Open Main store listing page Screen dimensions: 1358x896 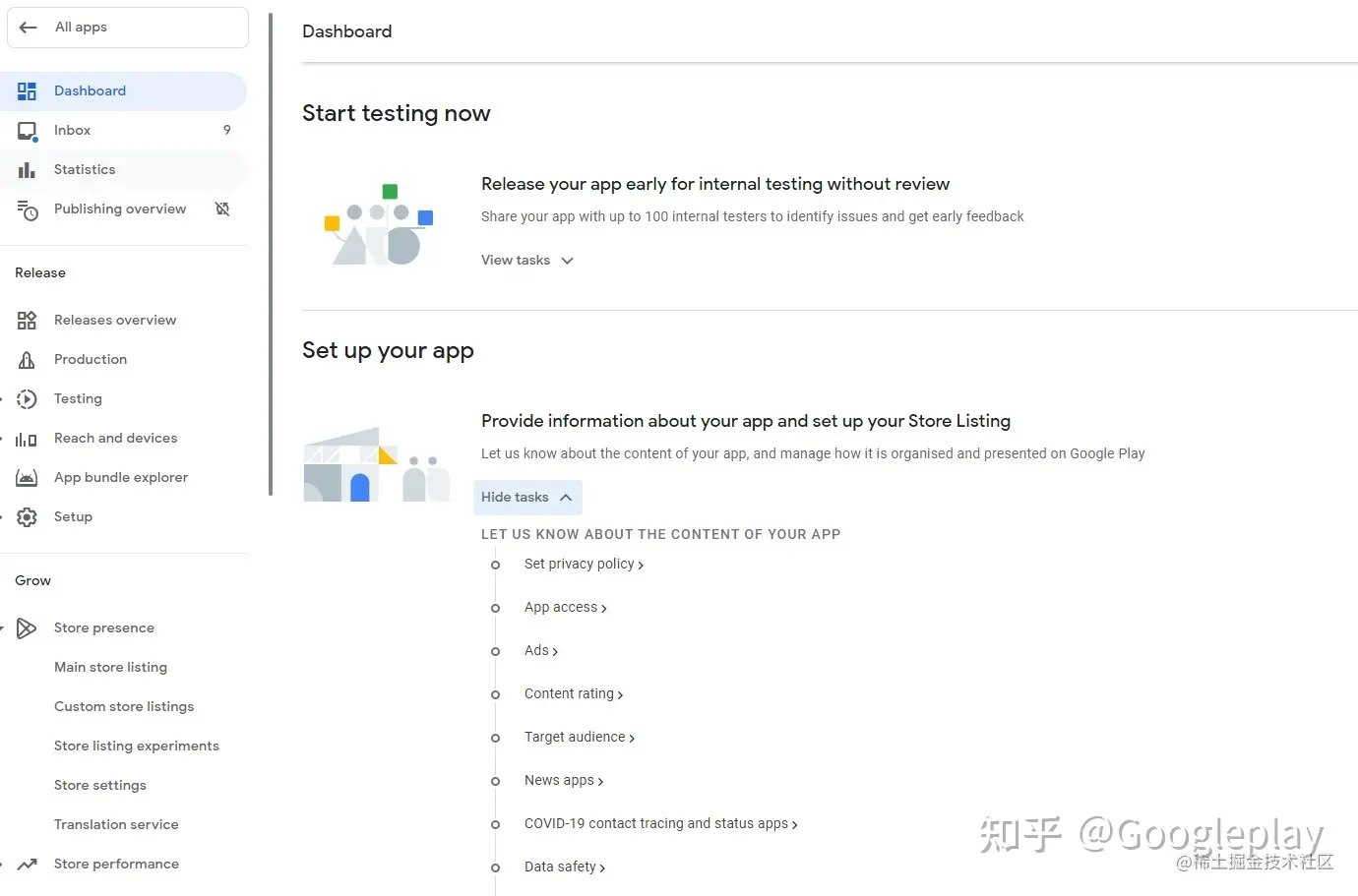click(110, 668)
